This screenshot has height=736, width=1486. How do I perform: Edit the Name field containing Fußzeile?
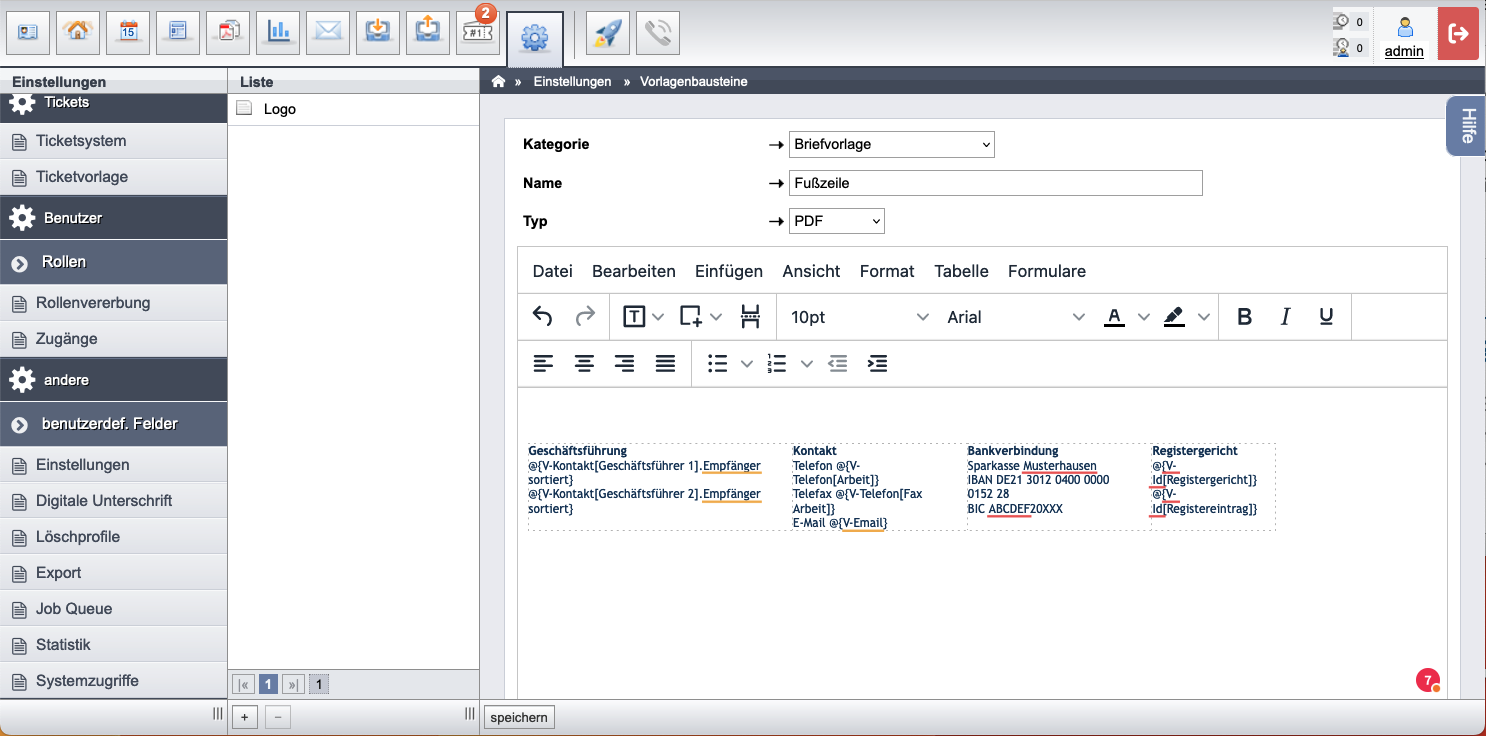pyautogui.click(x=996, y=183)
